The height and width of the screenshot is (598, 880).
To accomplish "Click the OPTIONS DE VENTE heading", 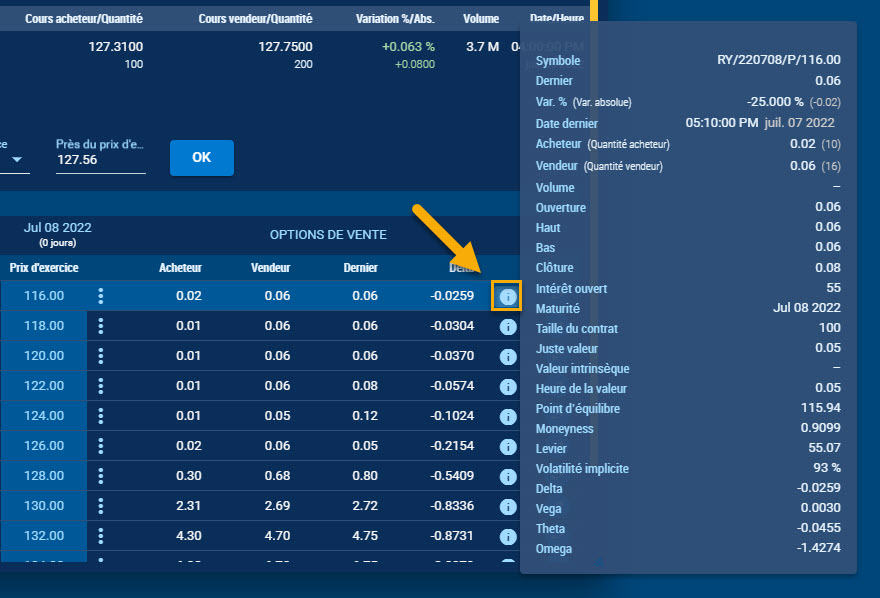I will (x=328, y=235).
